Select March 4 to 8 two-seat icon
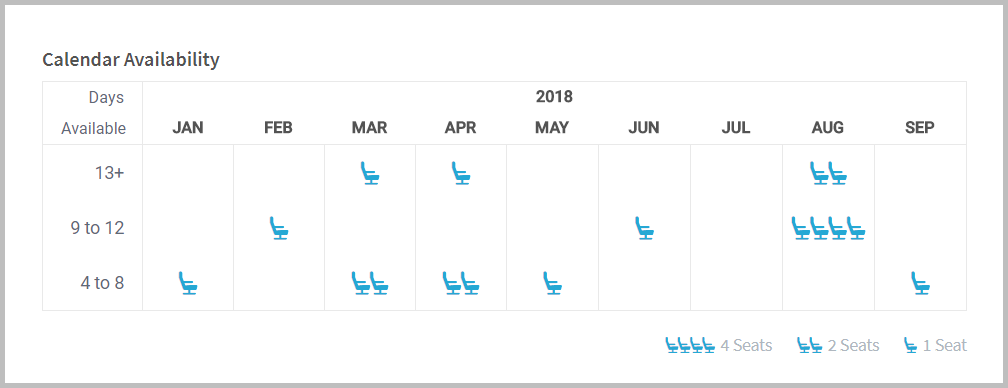The width and height of the screenshot is (1008, 388). point(370,283)
